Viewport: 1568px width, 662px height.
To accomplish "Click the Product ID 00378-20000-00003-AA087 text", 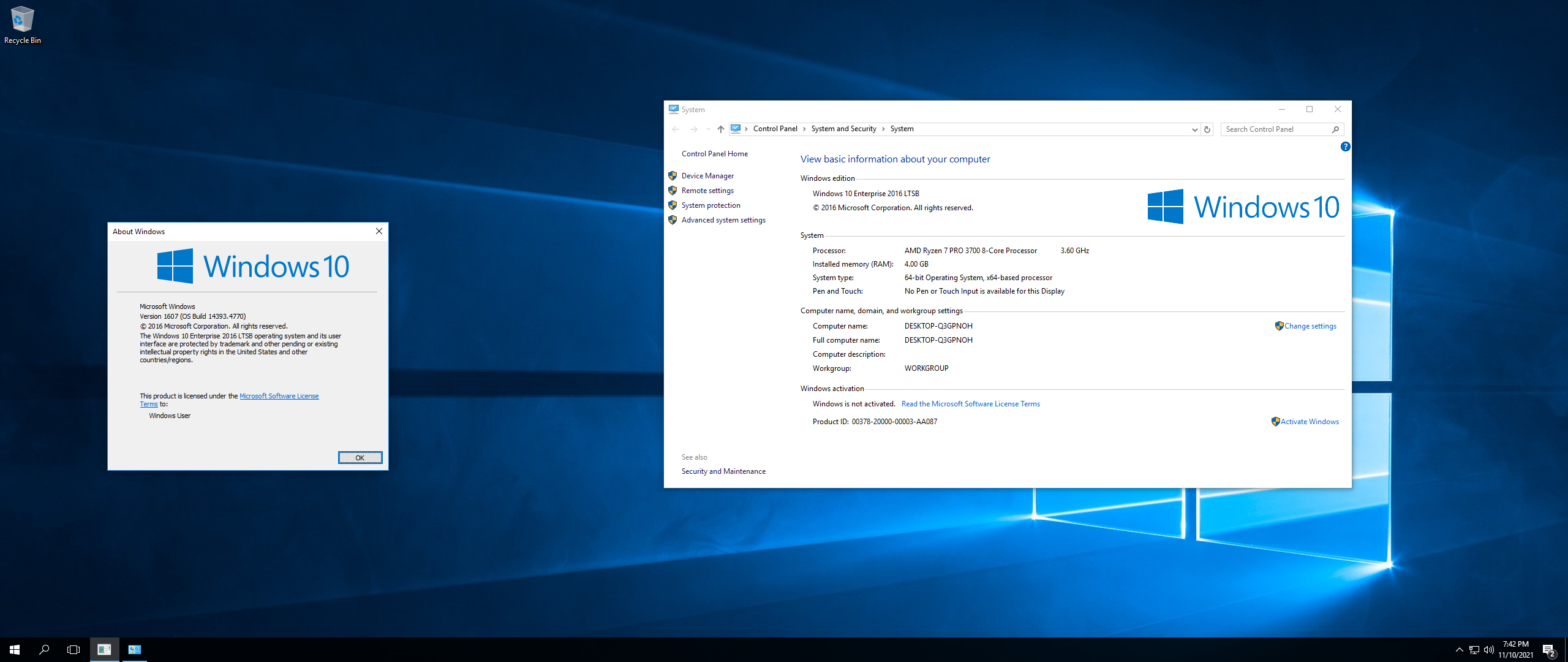I will point(875,422).
